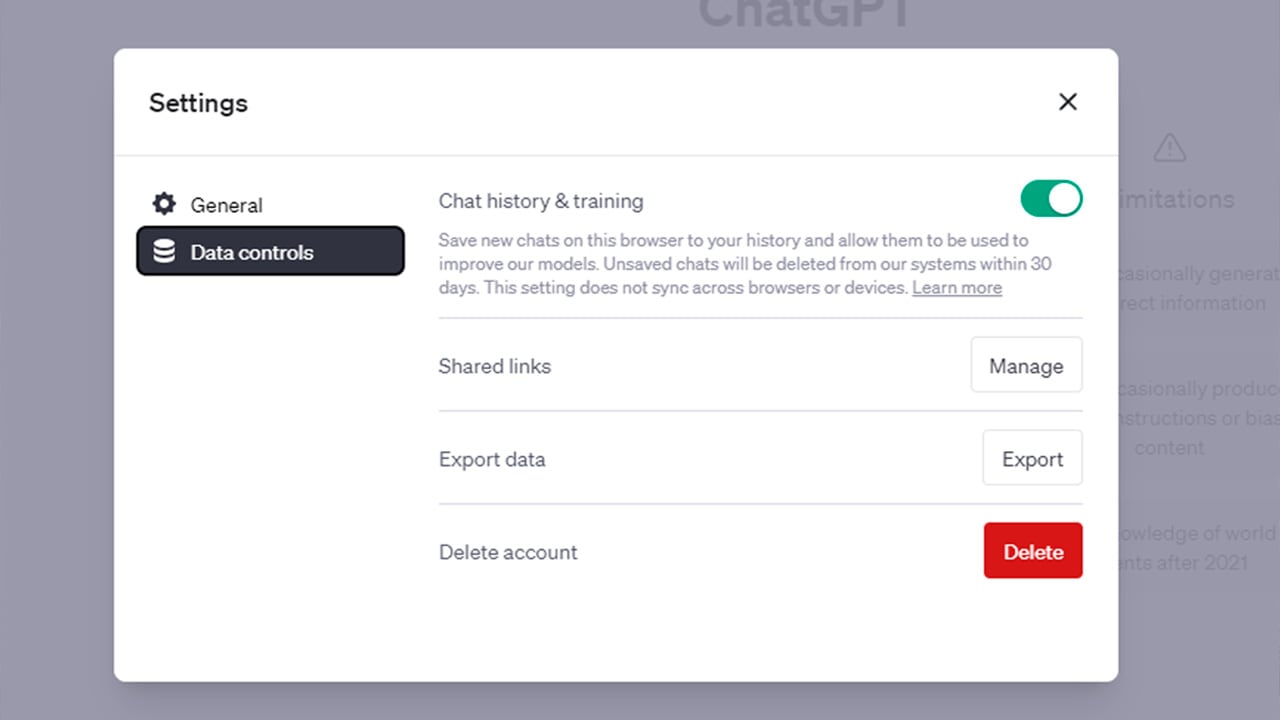Click the Chat history & training label

pyautogui.click(x=541, y=200)
